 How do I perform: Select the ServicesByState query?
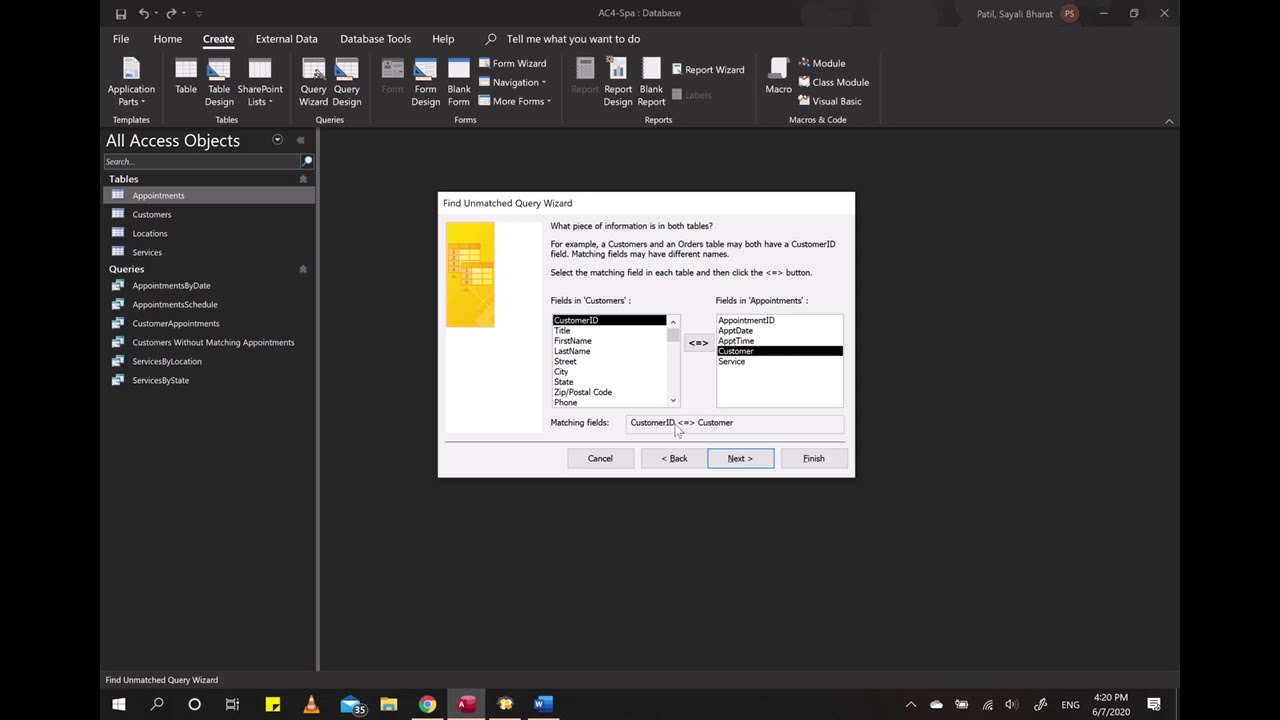pyautogui.click(x=209, y=380)
